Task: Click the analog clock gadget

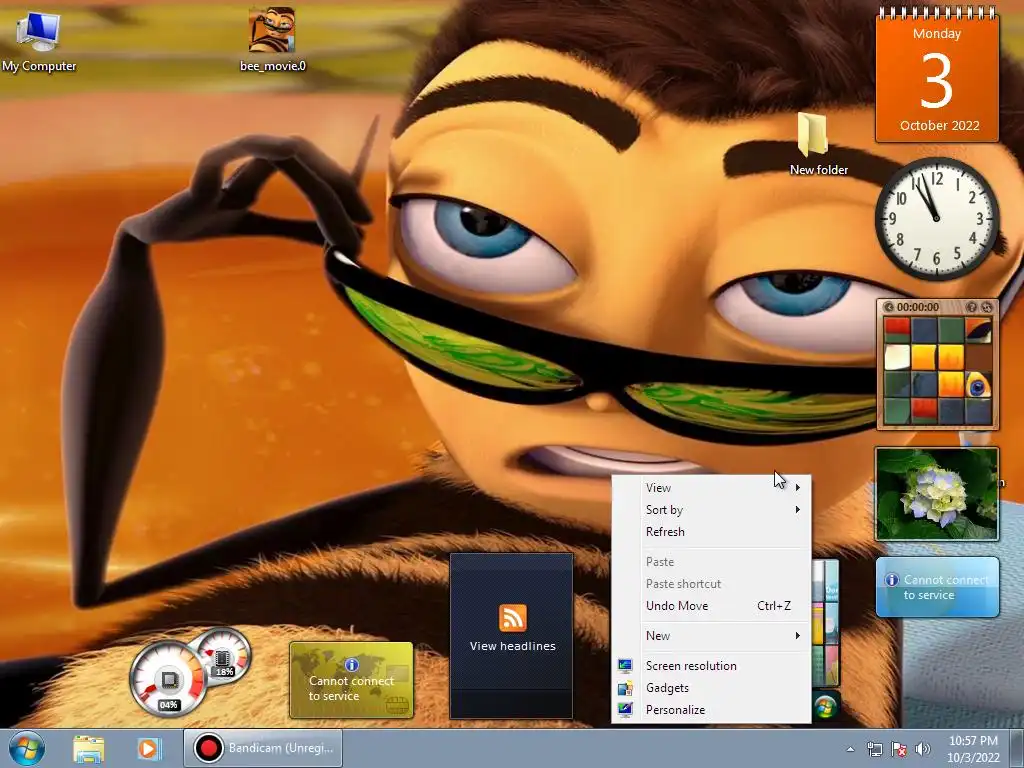Action: click(x=936, y=218)
